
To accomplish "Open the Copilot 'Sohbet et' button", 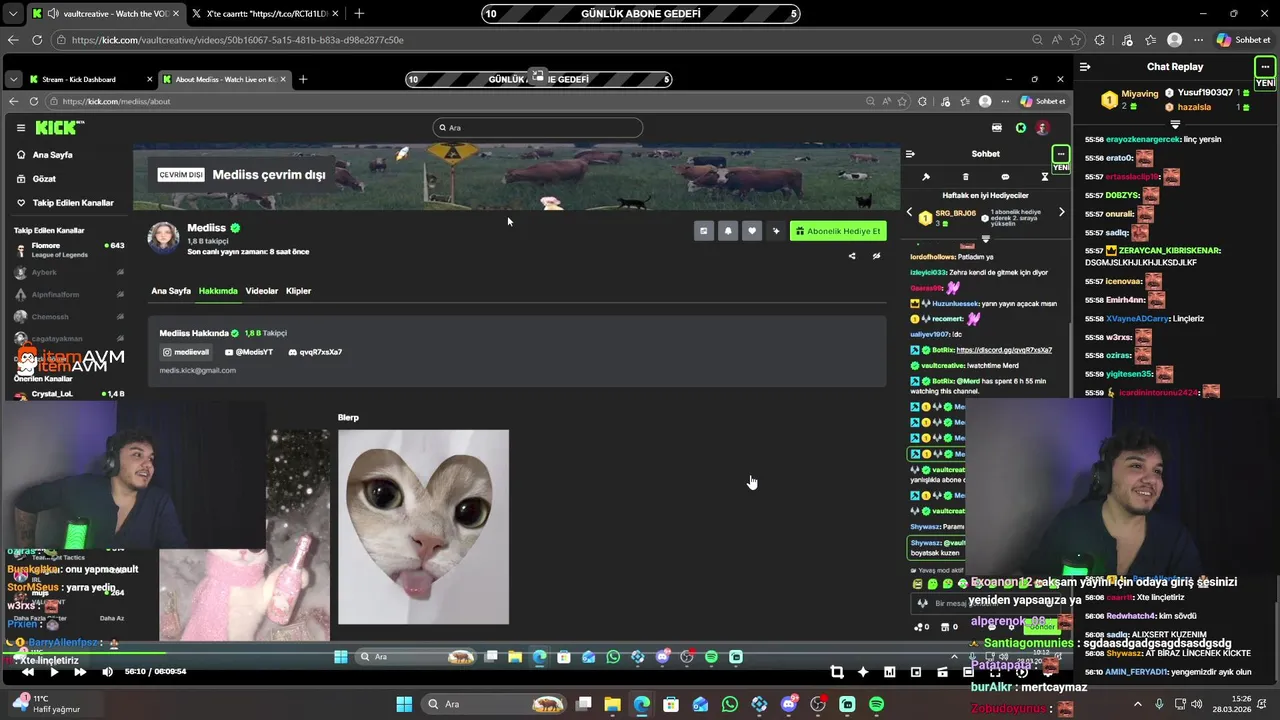I will [1243, 40].
